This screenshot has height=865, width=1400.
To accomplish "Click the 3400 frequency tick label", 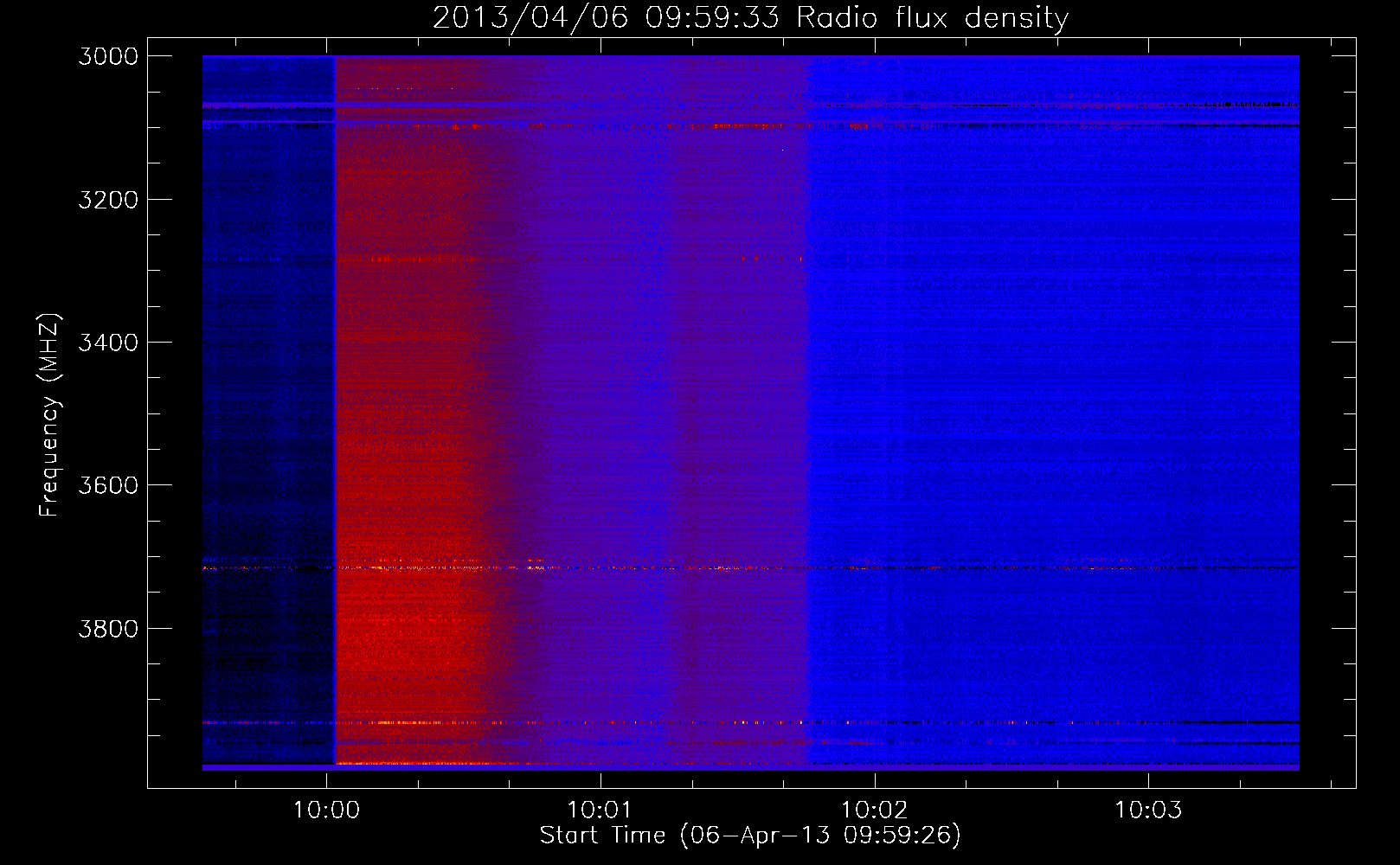I will pyautogui.click(x=108, y=343).
